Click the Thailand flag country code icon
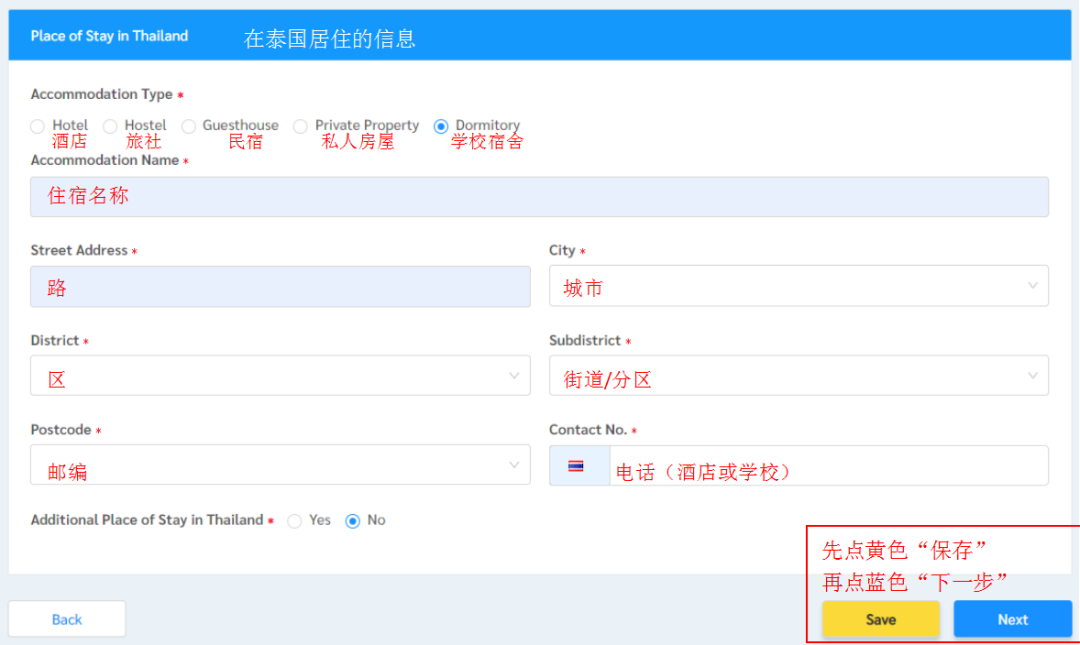The height and width of the screenshot is (645, 1080). pos(576,466)
